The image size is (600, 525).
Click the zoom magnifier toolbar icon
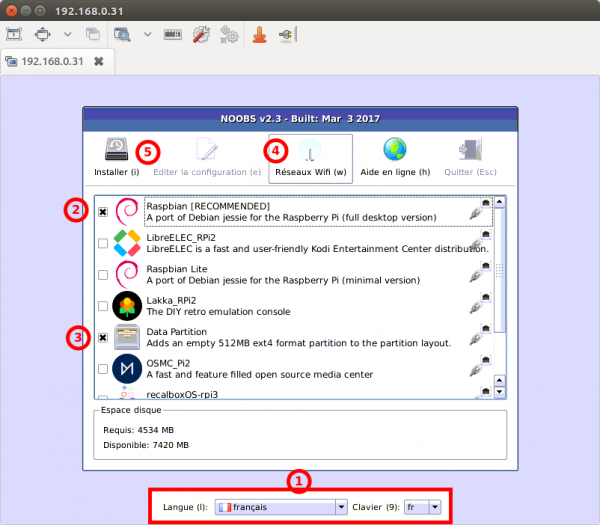tap(122, 33)
